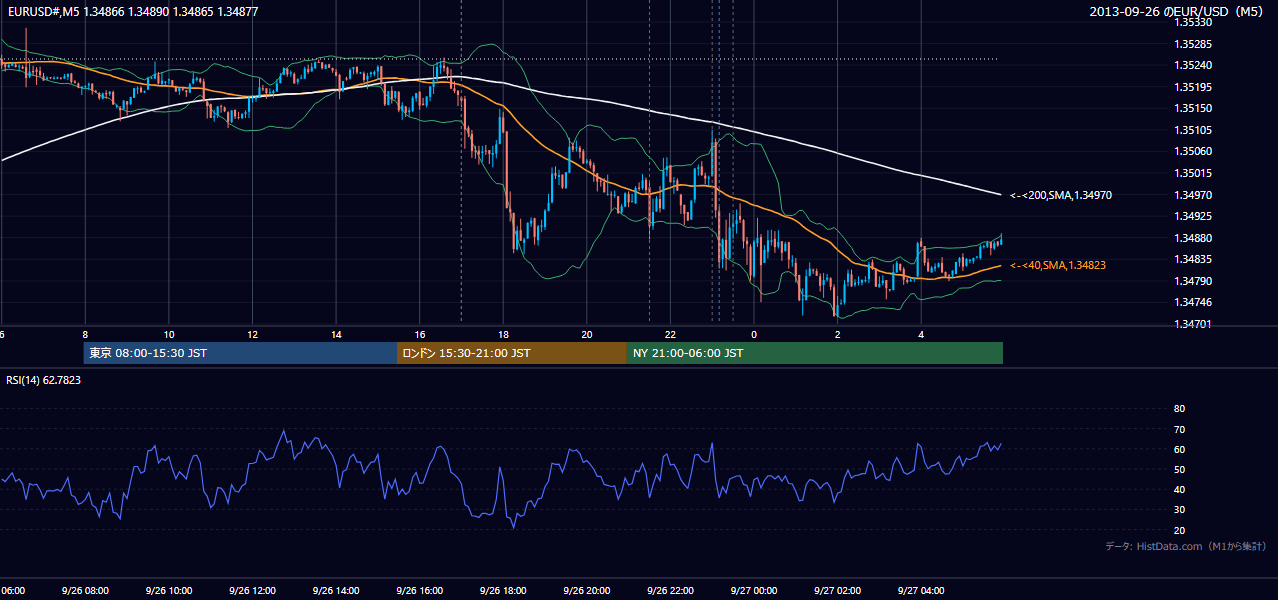Viewport: 1278px width, 600px height.
Task: Click price axis label 1.35060
Action: (x=1193, y=151)
